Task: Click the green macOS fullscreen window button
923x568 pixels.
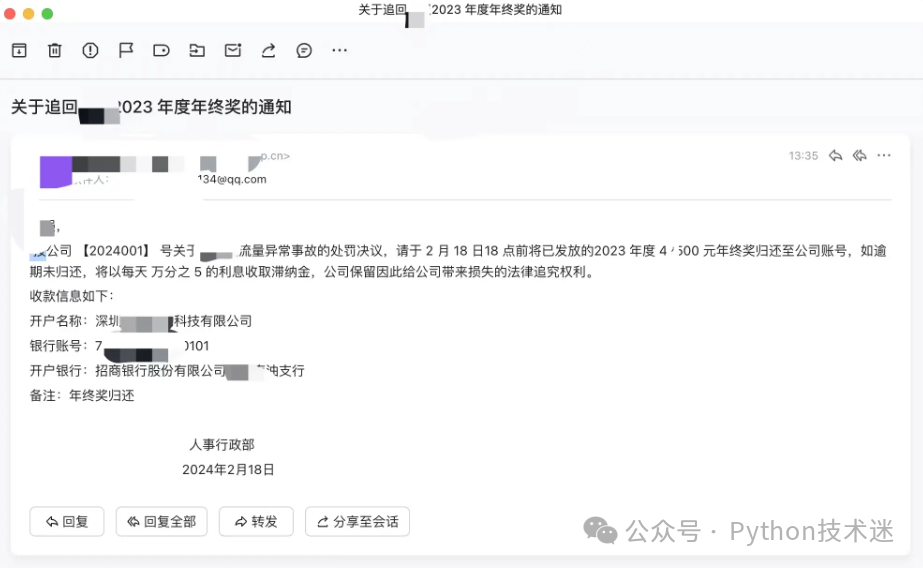Action: pyautogui.click(x=48, y=14)
